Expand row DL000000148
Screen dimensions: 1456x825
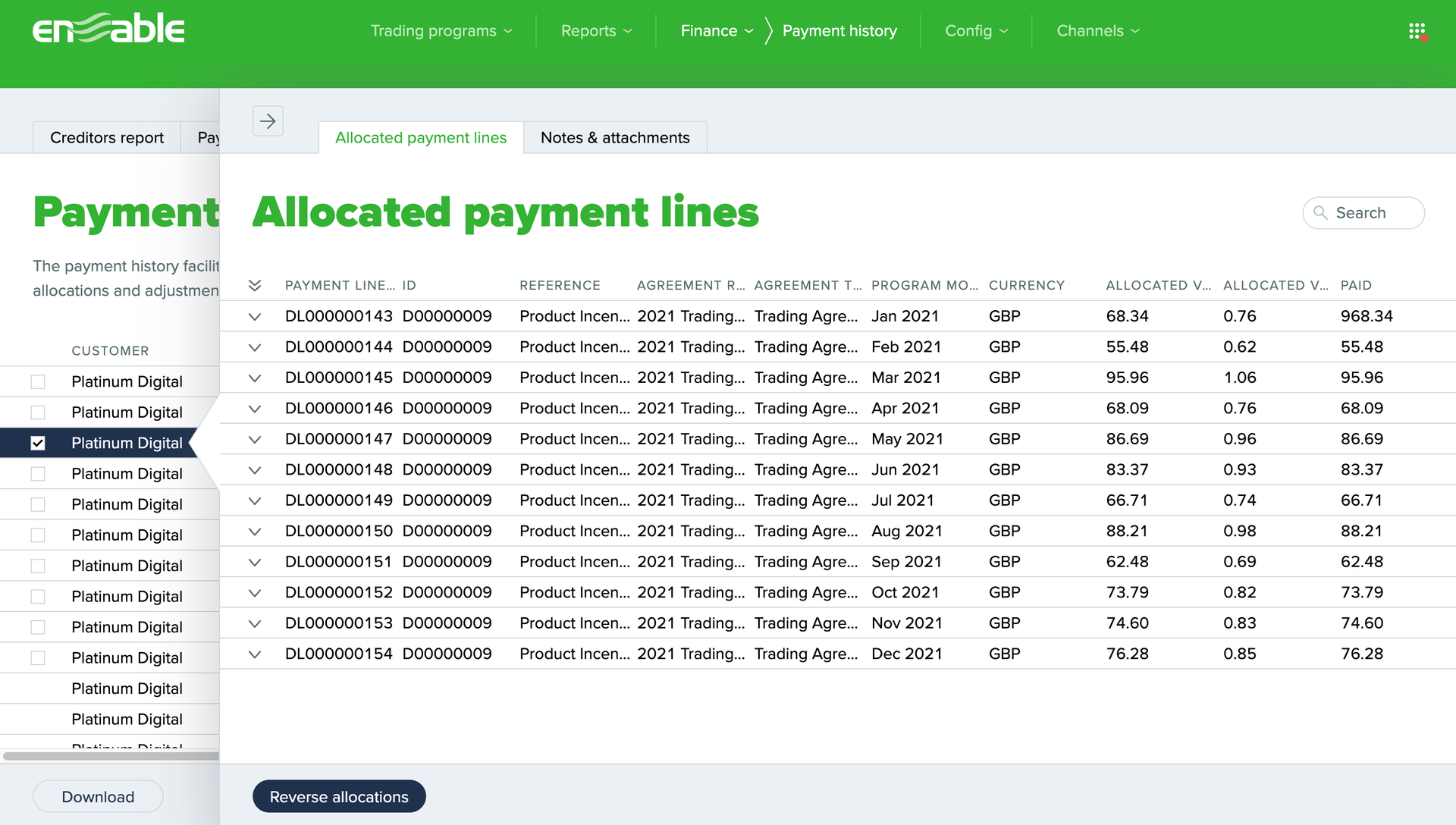click(255, 470)
